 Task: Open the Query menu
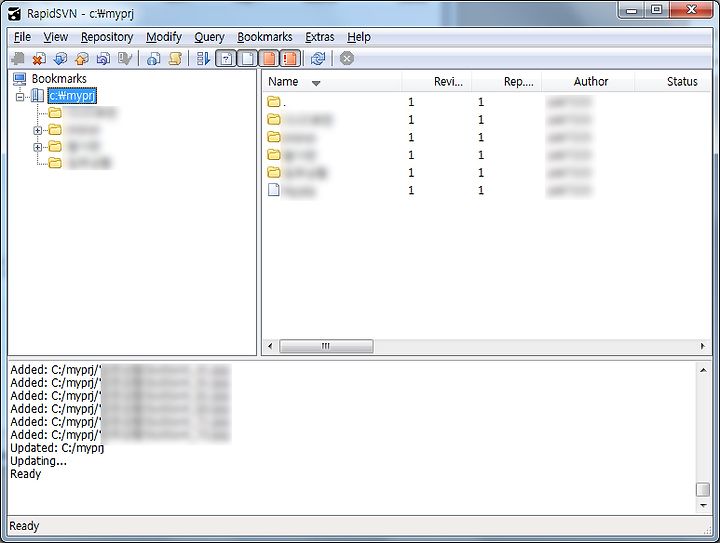209,37
